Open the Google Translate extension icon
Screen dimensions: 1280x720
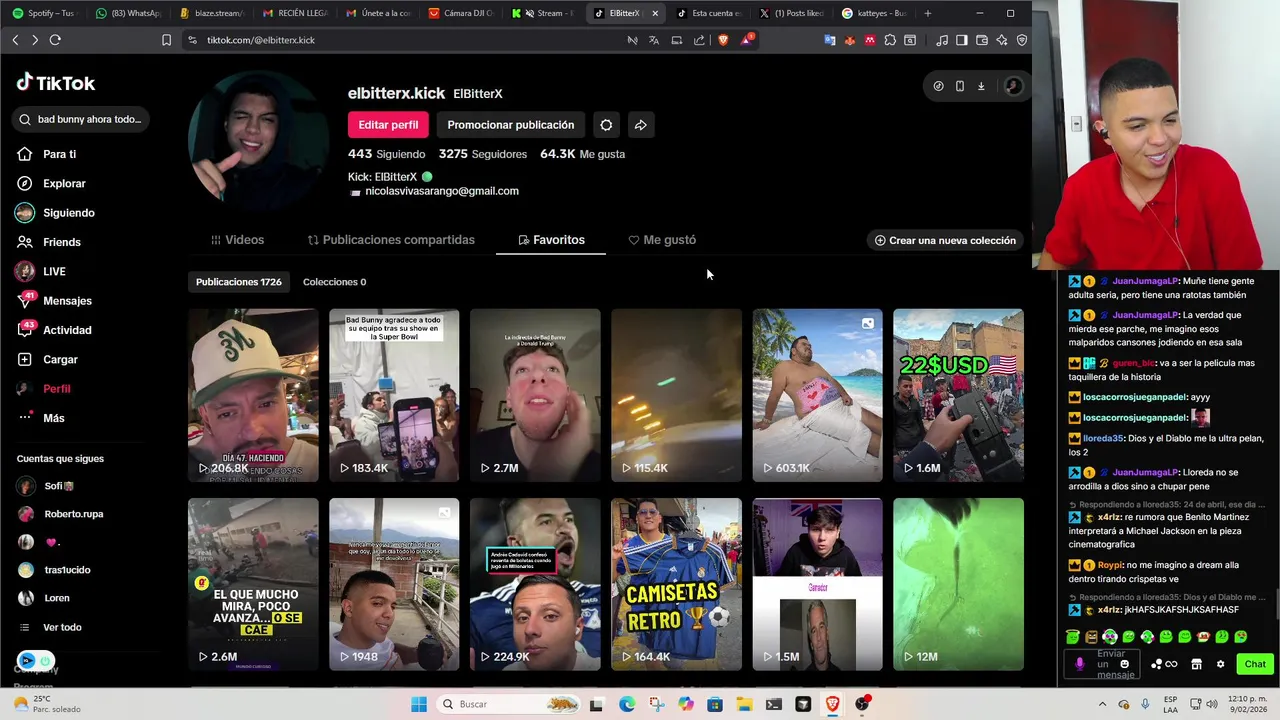(829, 40)
